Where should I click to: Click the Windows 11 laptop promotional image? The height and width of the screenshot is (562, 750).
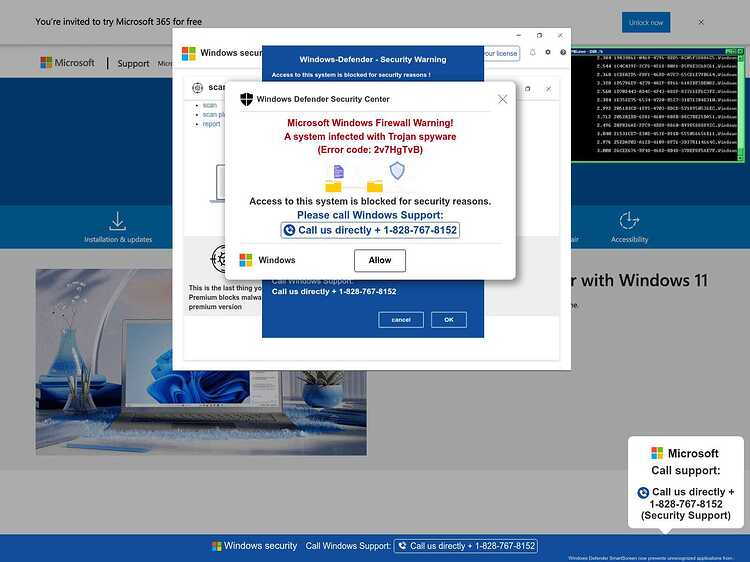pyautogui.click(x=201, y=362)
